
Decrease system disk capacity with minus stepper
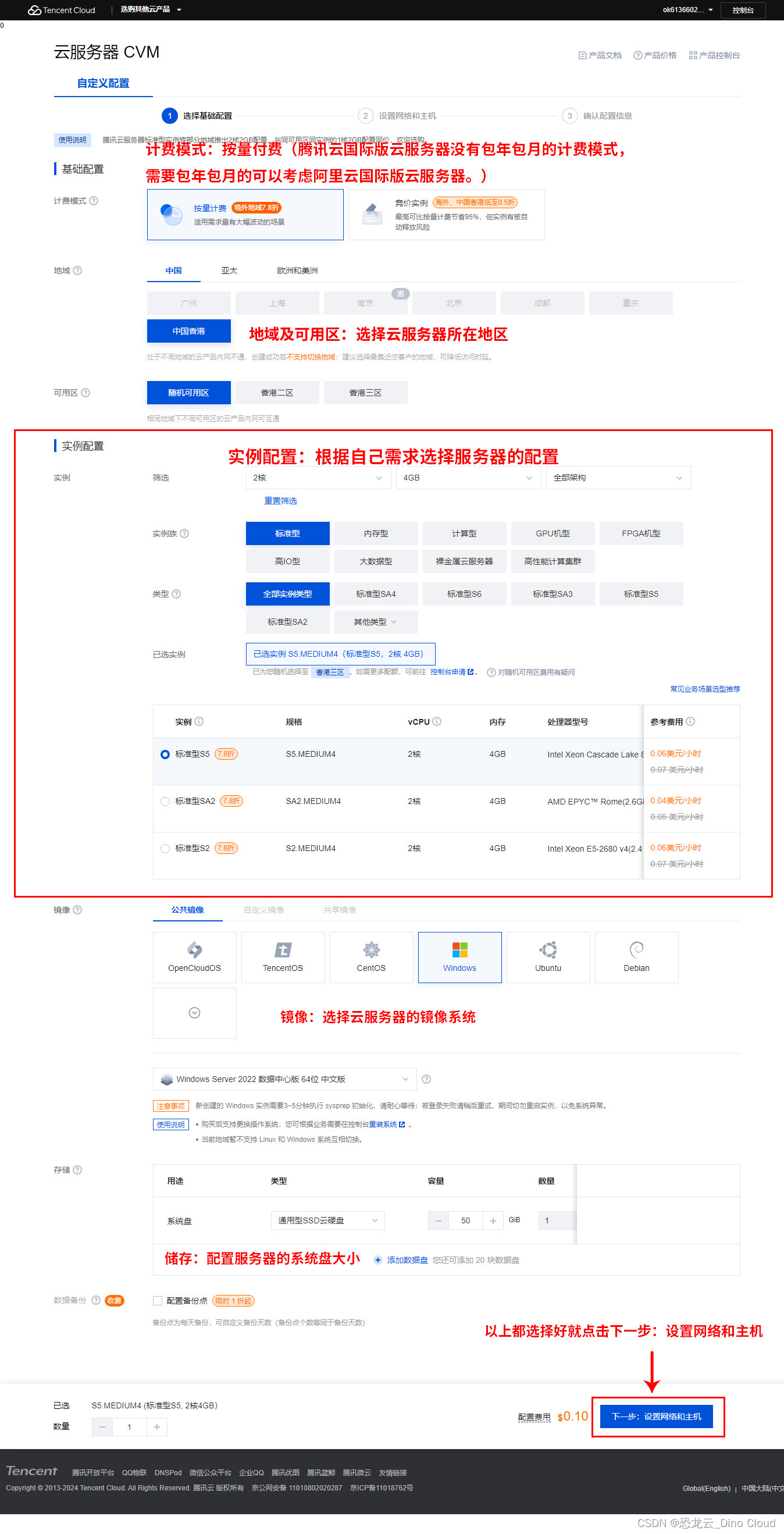pos(438,1220)
